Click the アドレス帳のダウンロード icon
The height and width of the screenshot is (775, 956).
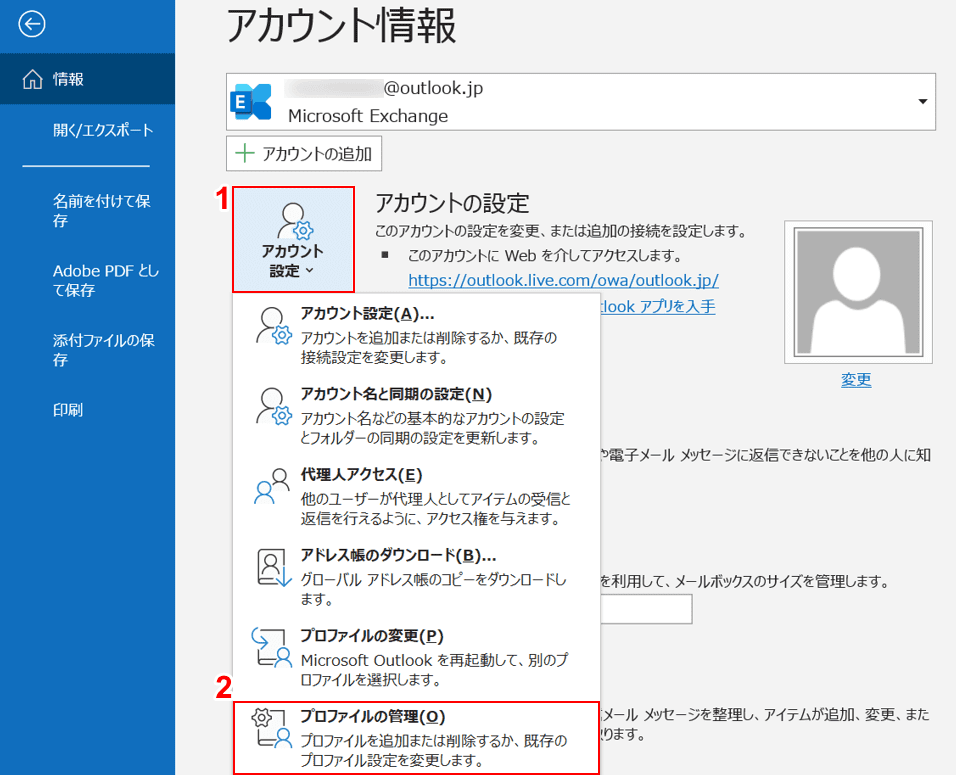pyautogui.click(x=274, y=567)
